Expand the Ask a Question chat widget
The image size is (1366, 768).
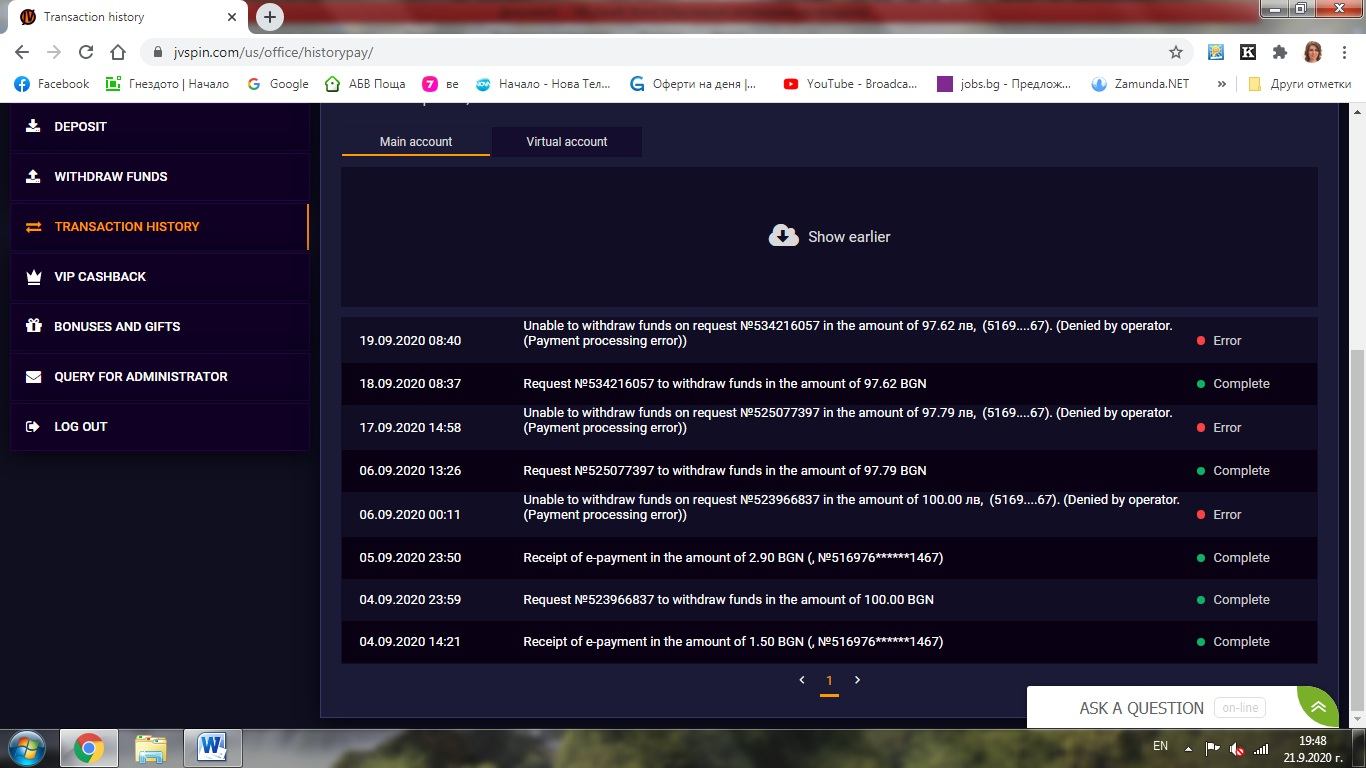tap(1318, 707)
